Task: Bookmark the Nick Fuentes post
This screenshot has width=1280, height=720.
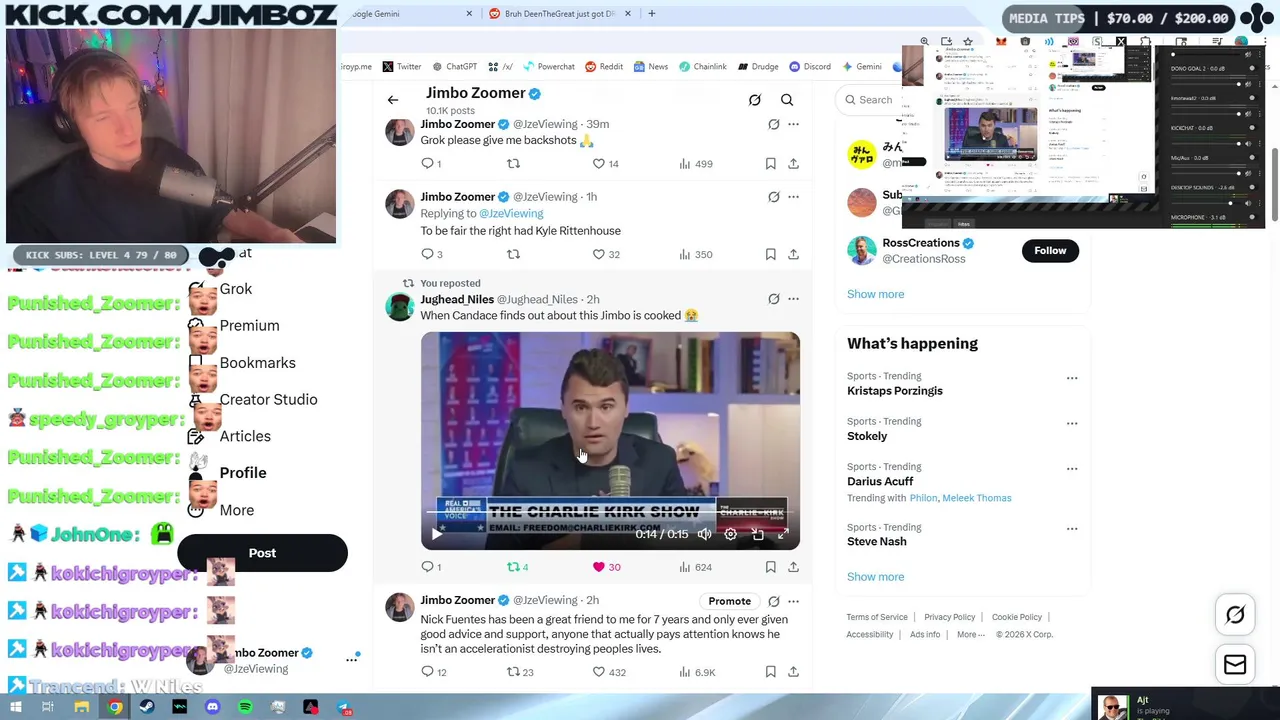Action: pyautogui.click(x=770, y=672)
